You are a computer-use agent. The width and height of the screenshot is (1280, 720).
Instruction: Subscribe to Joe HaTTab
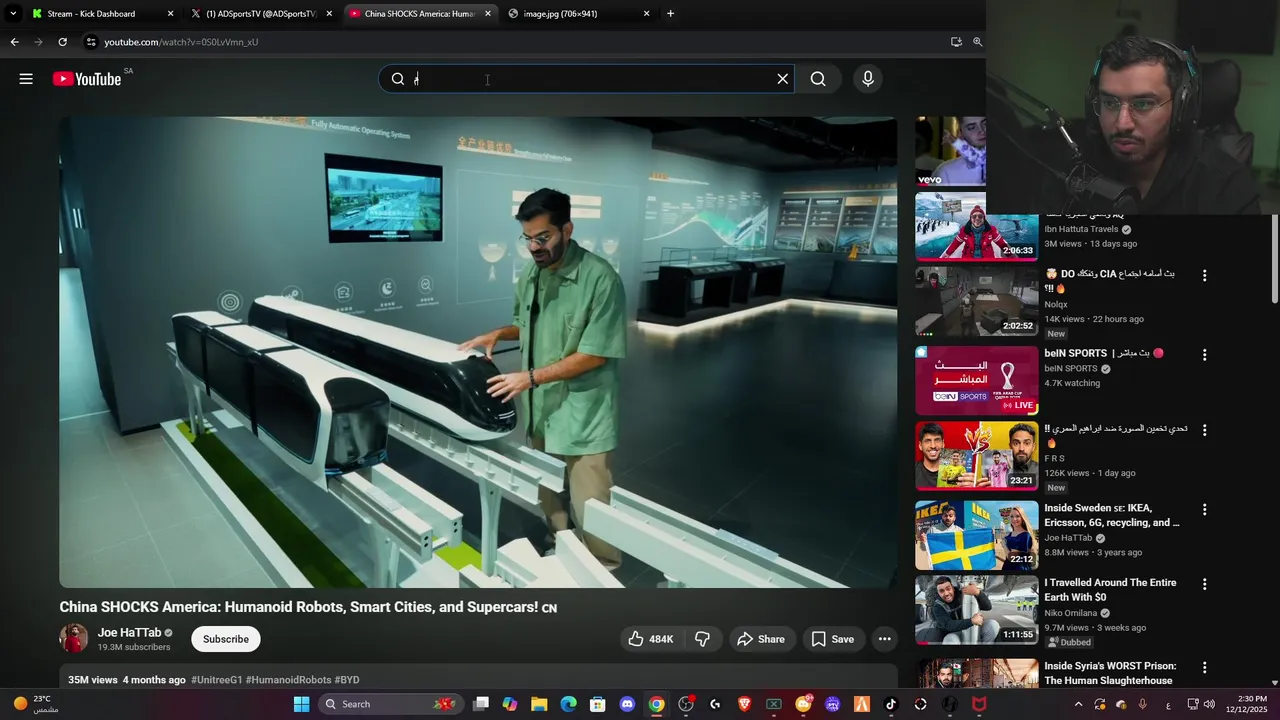(226, 639)
